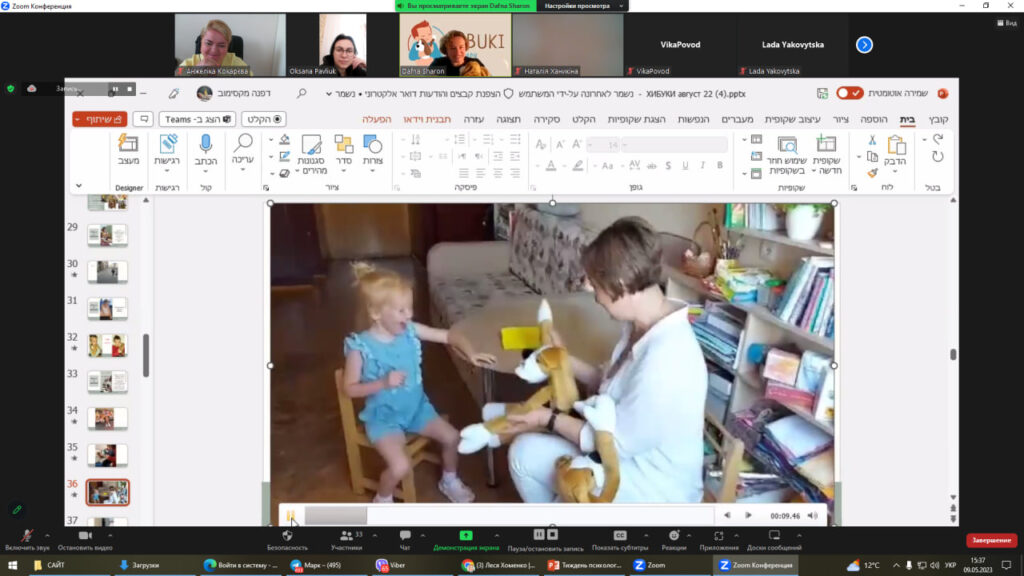The height and width of the screenshot is (576, 1024).
Task: Click the Dictate microphone icon in ribbon
Action: tap(206, 145)
